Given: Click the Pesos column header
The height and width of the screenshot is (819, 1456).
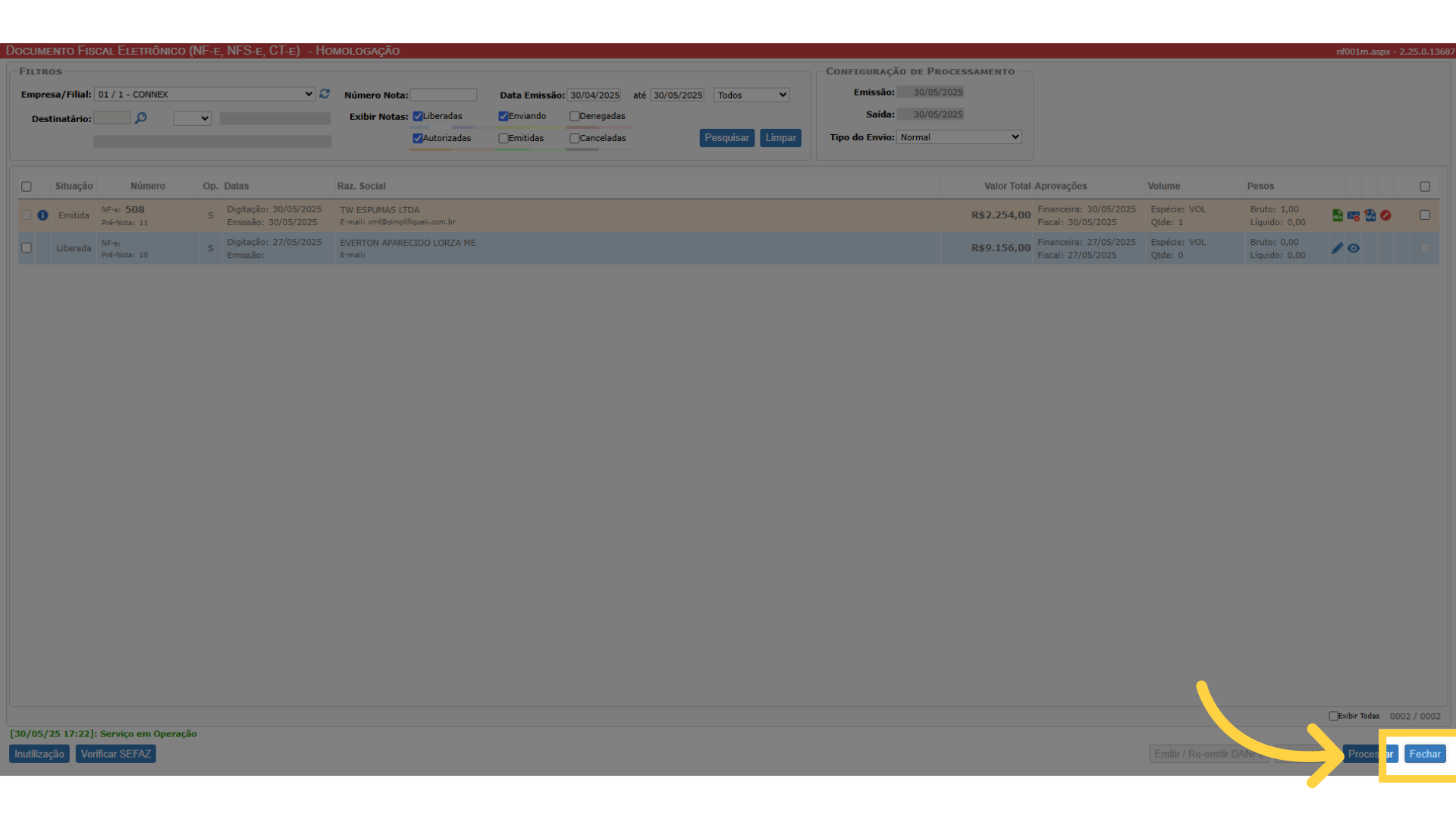Looking at the screenshot, I should (1260, 187).
